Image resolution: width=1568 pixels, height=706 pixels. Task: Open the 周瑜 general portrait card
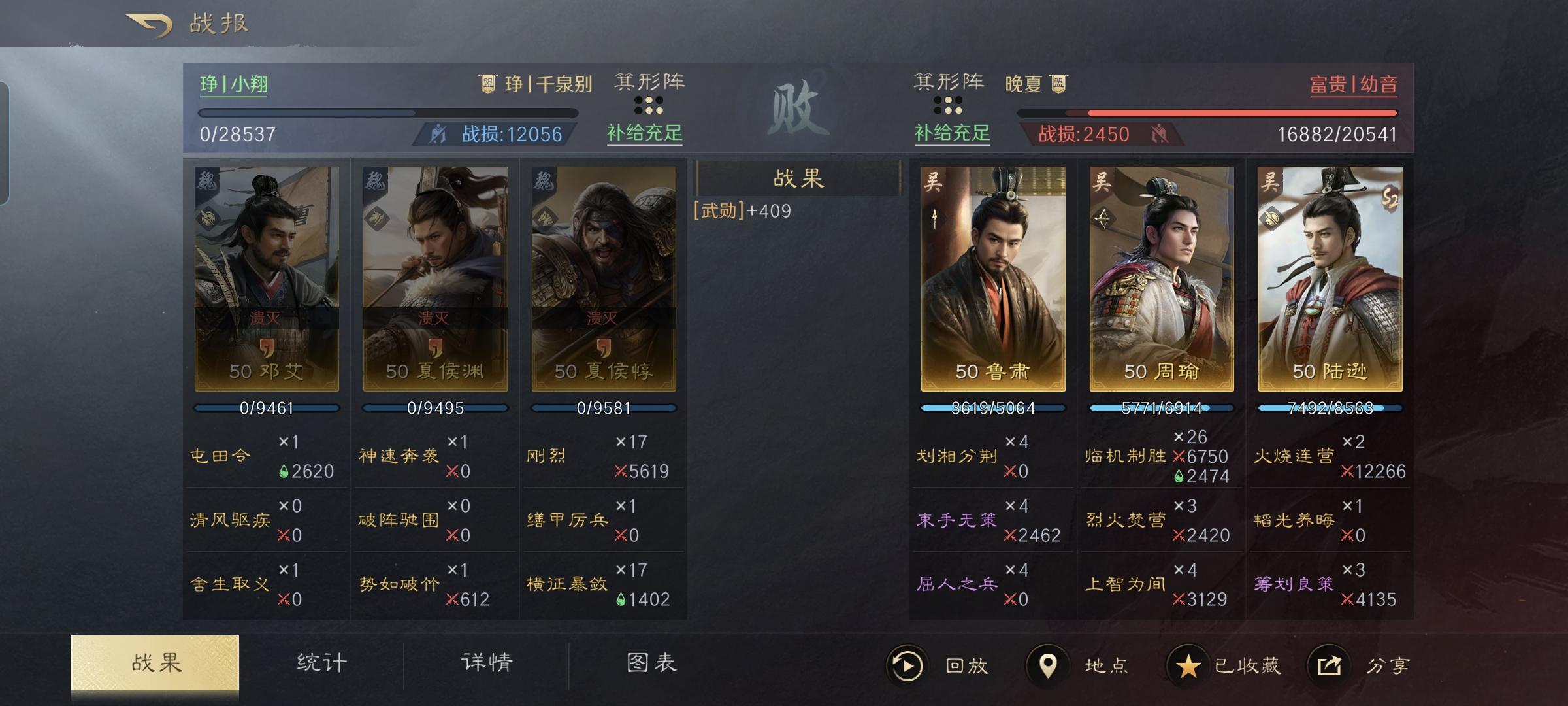tap(1162, 279)
